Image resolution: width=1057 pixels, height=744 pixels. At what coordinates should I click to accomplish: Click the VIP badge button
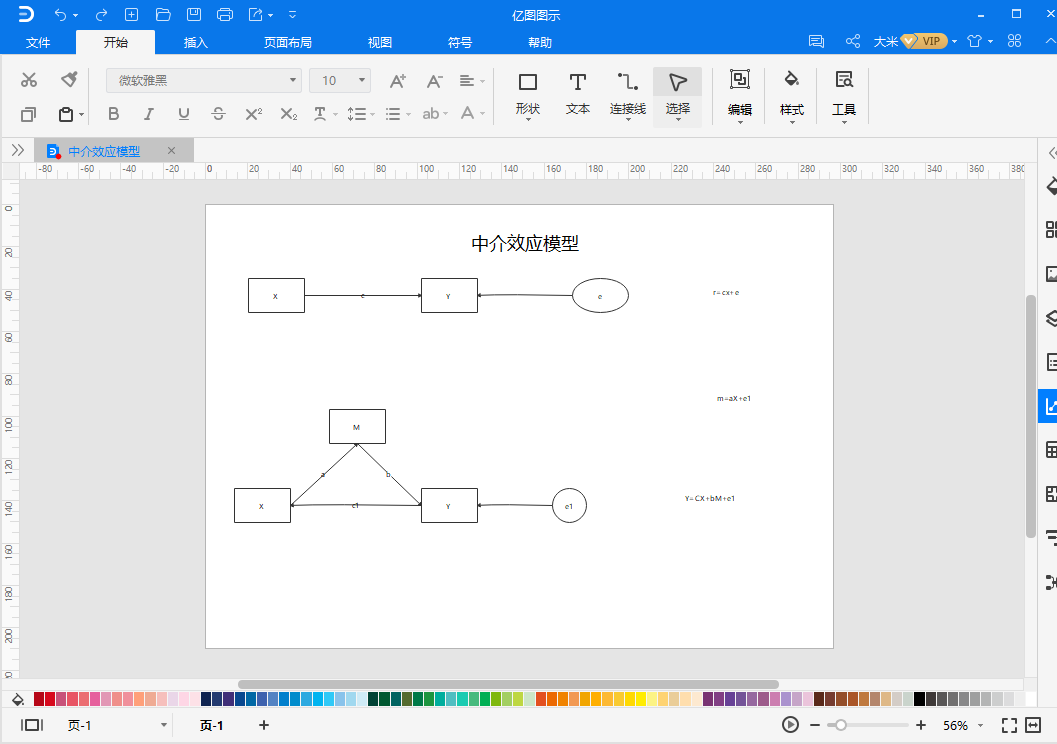point(924,41)
